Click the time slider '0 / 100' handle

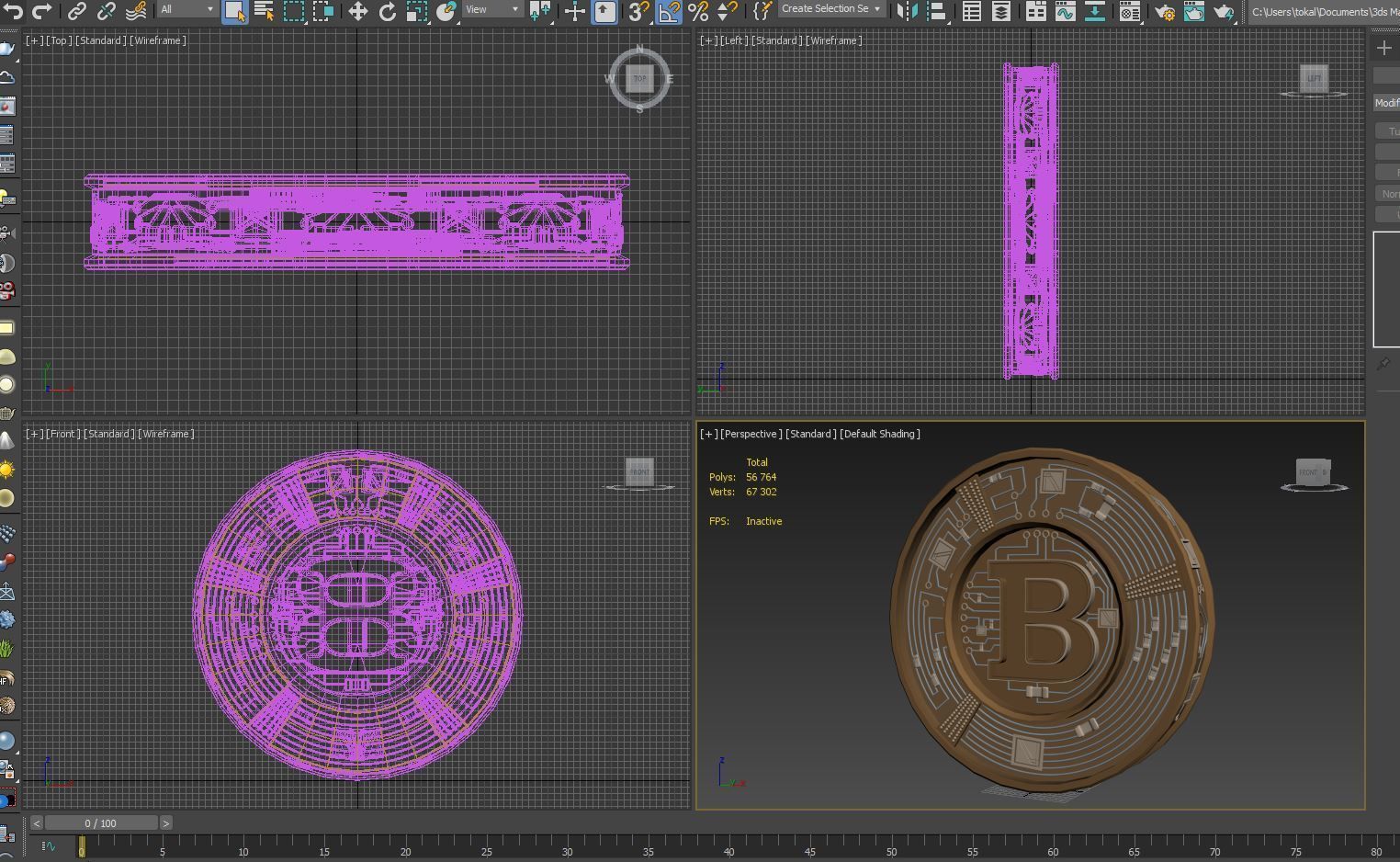[100, 823]
